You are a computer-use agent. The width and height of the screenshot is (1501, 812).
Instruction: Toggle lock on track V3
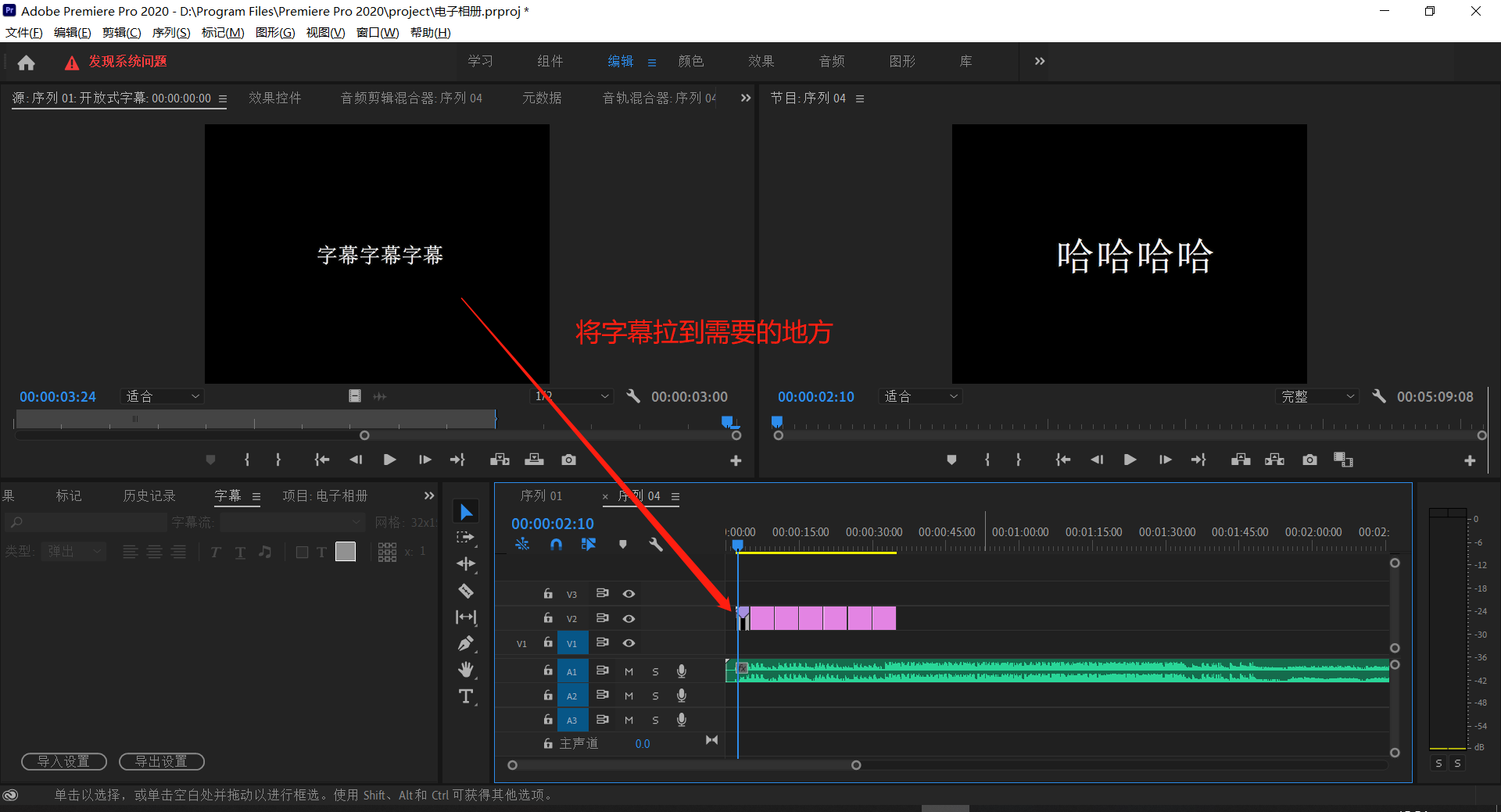[x=548, y=594]
